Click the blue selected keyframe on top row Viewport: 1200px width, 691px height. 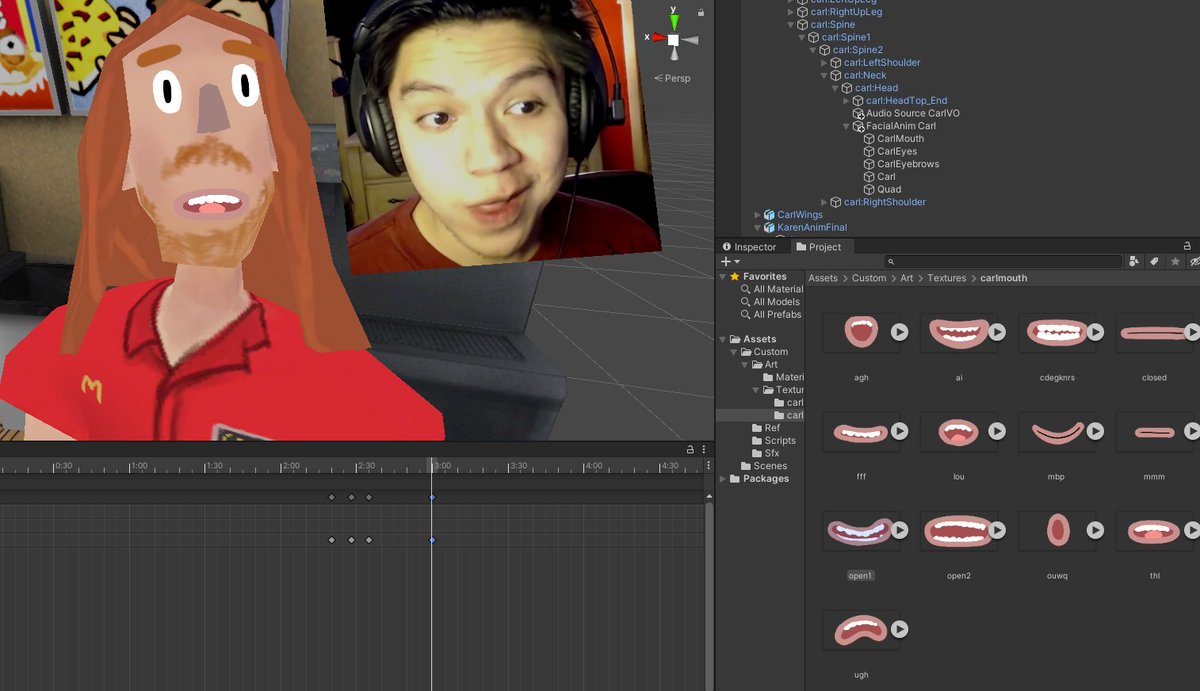pyautogui.click(x=432, y=497)
